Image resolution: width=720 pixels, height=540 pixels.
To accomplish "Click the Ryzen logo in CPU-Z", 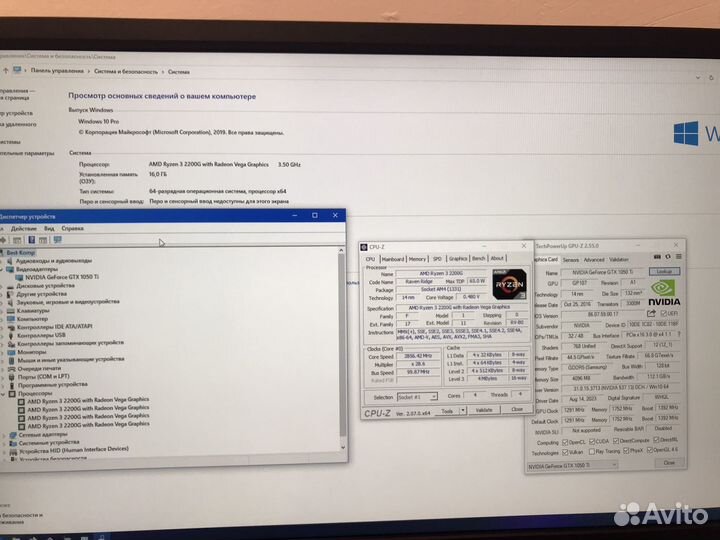I will point(509,284).
